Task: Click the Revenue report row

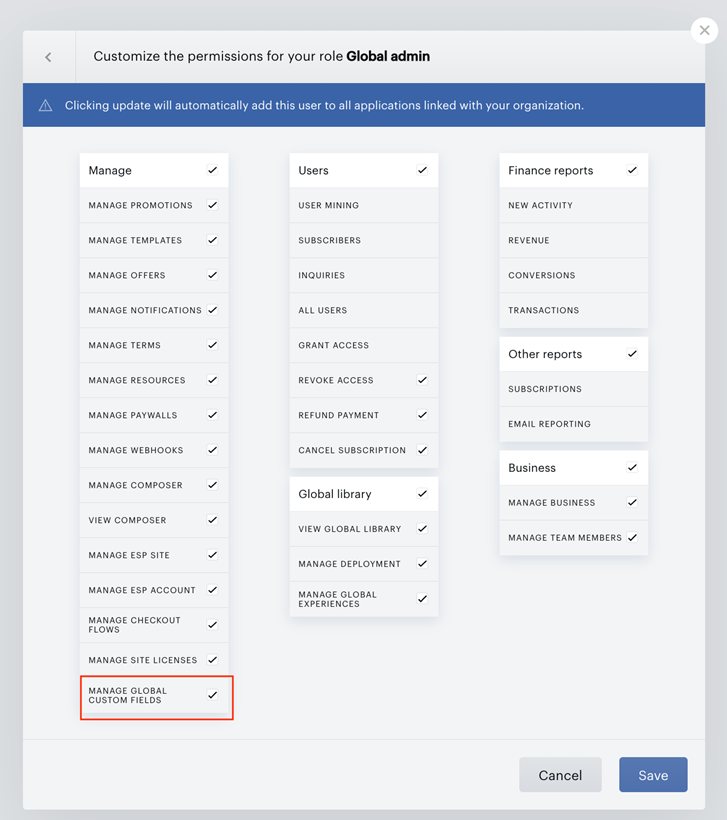Action: pyautogui.click(x=573, y=240)
